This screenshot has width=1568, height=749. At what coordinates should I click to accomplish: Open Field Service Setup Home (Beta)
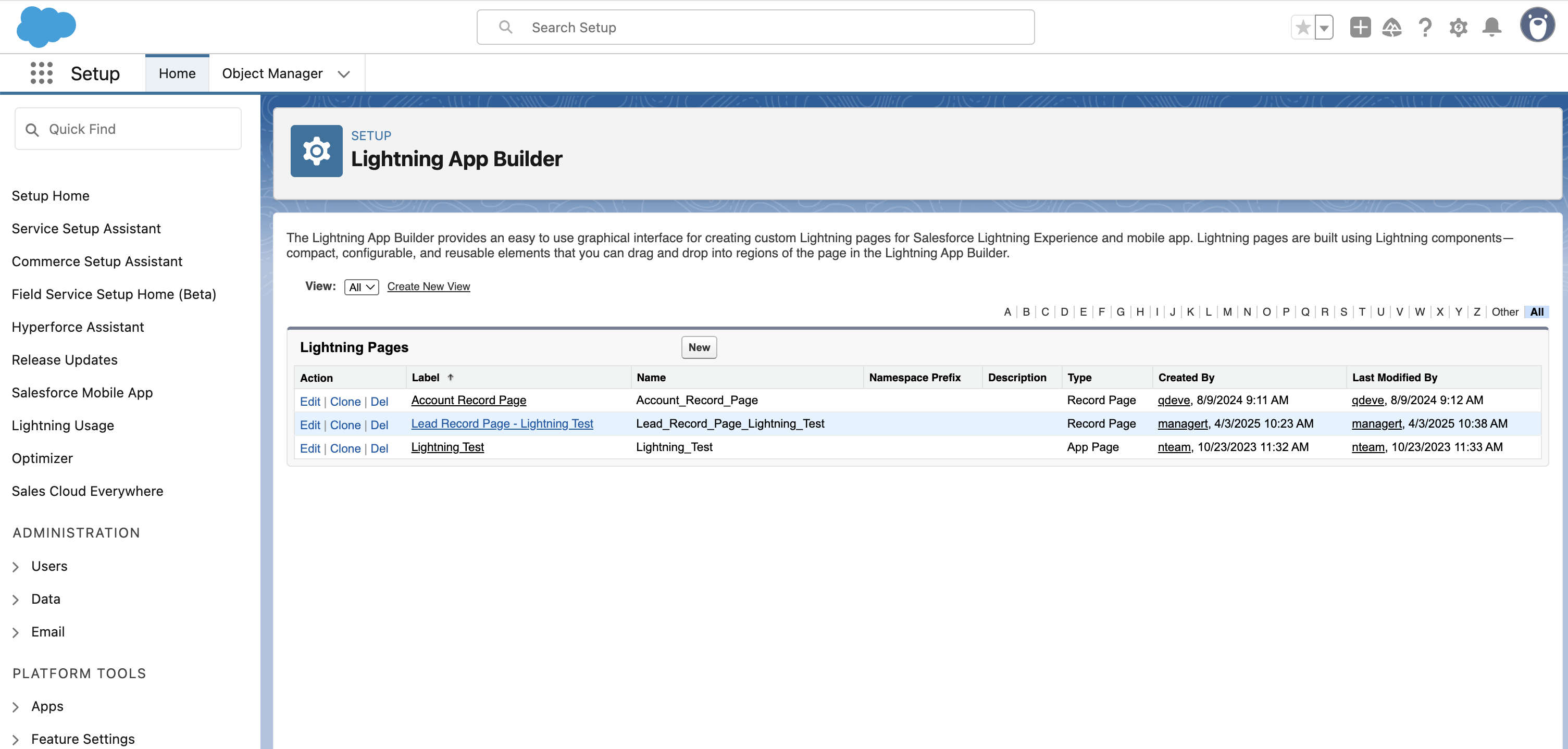(114, 294)
